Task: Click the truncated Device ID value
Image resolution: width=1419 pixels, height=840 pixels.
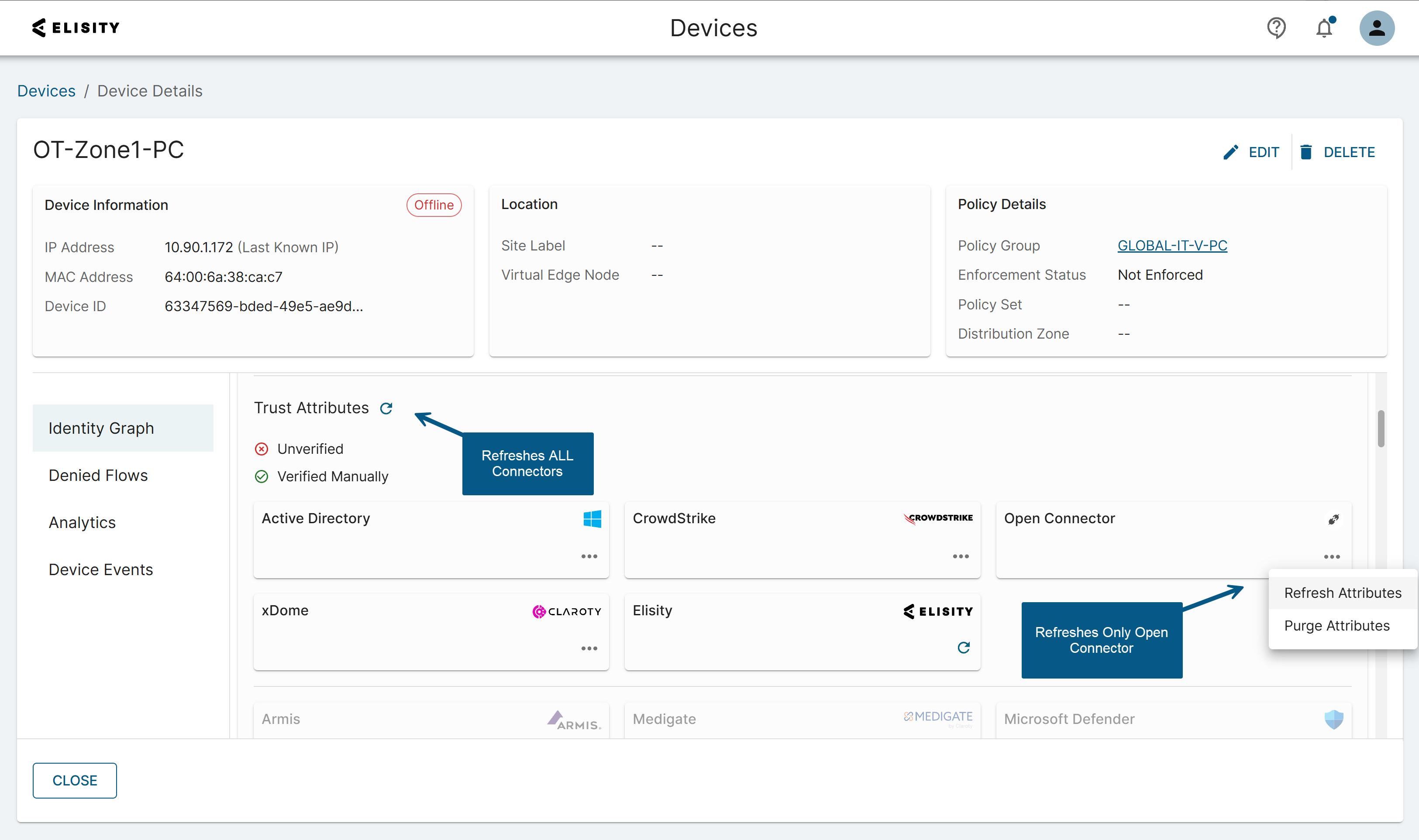Action: (x=264, y=306)
